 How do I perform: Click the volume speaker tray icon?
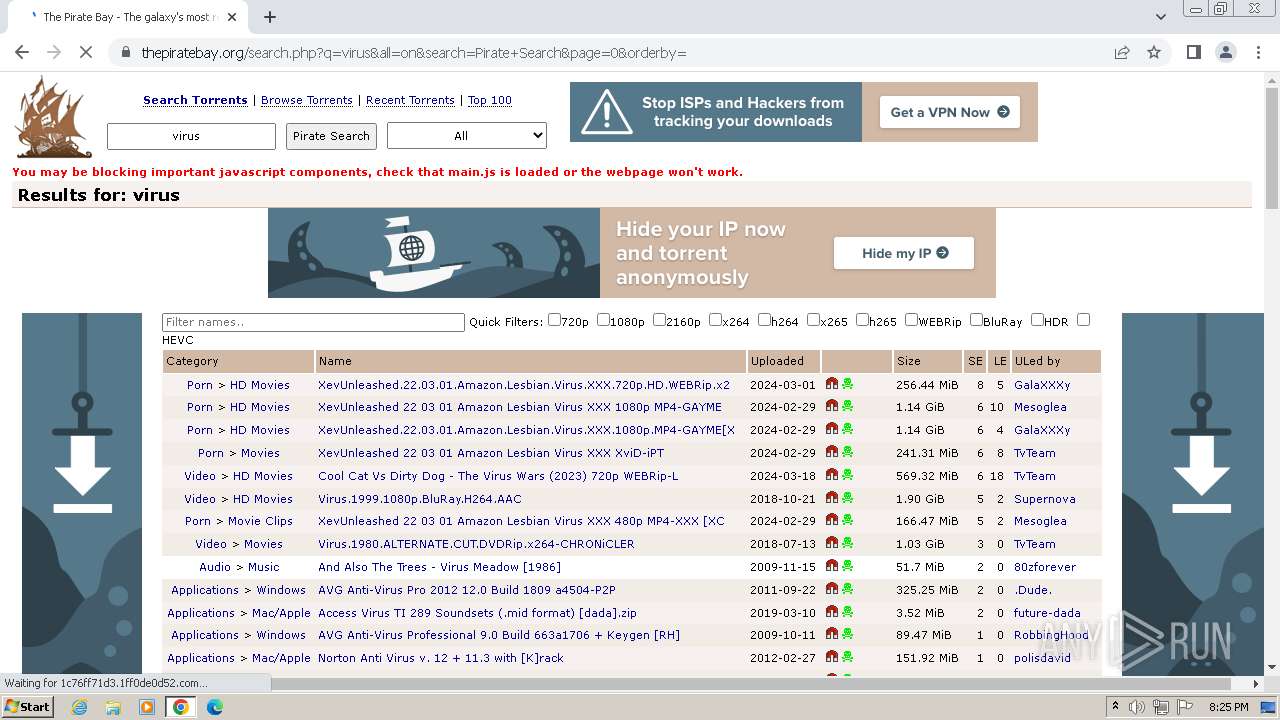click(x=1137, y=707)
